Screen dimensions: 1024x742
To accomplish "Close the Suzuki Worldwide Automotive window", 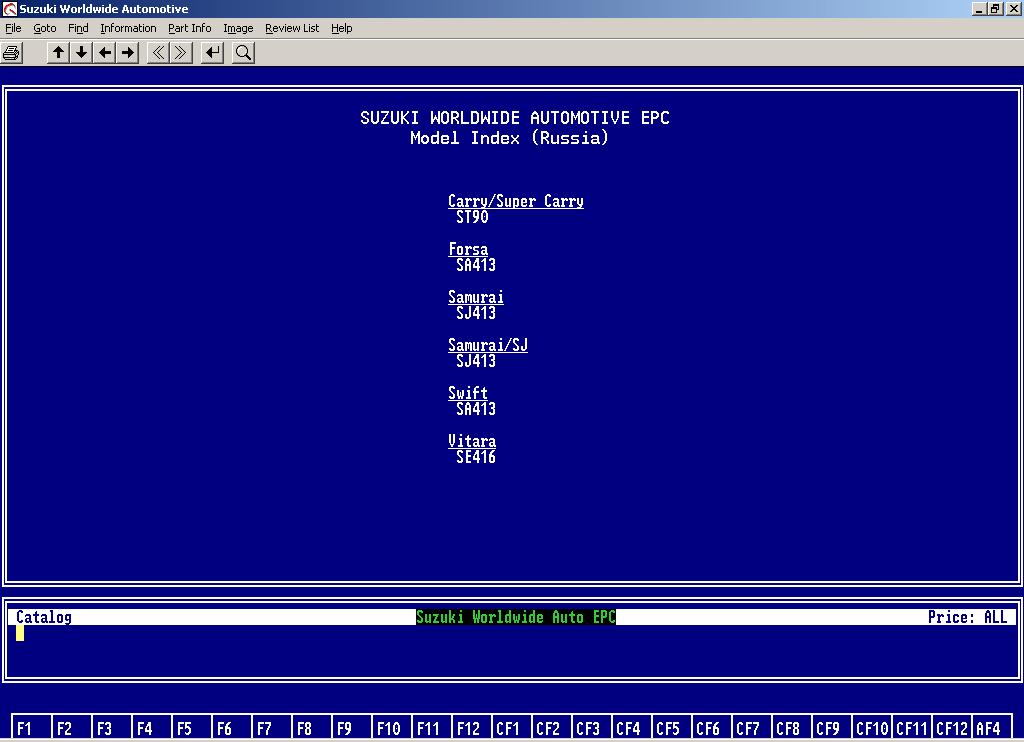I will pos(1014,8).
